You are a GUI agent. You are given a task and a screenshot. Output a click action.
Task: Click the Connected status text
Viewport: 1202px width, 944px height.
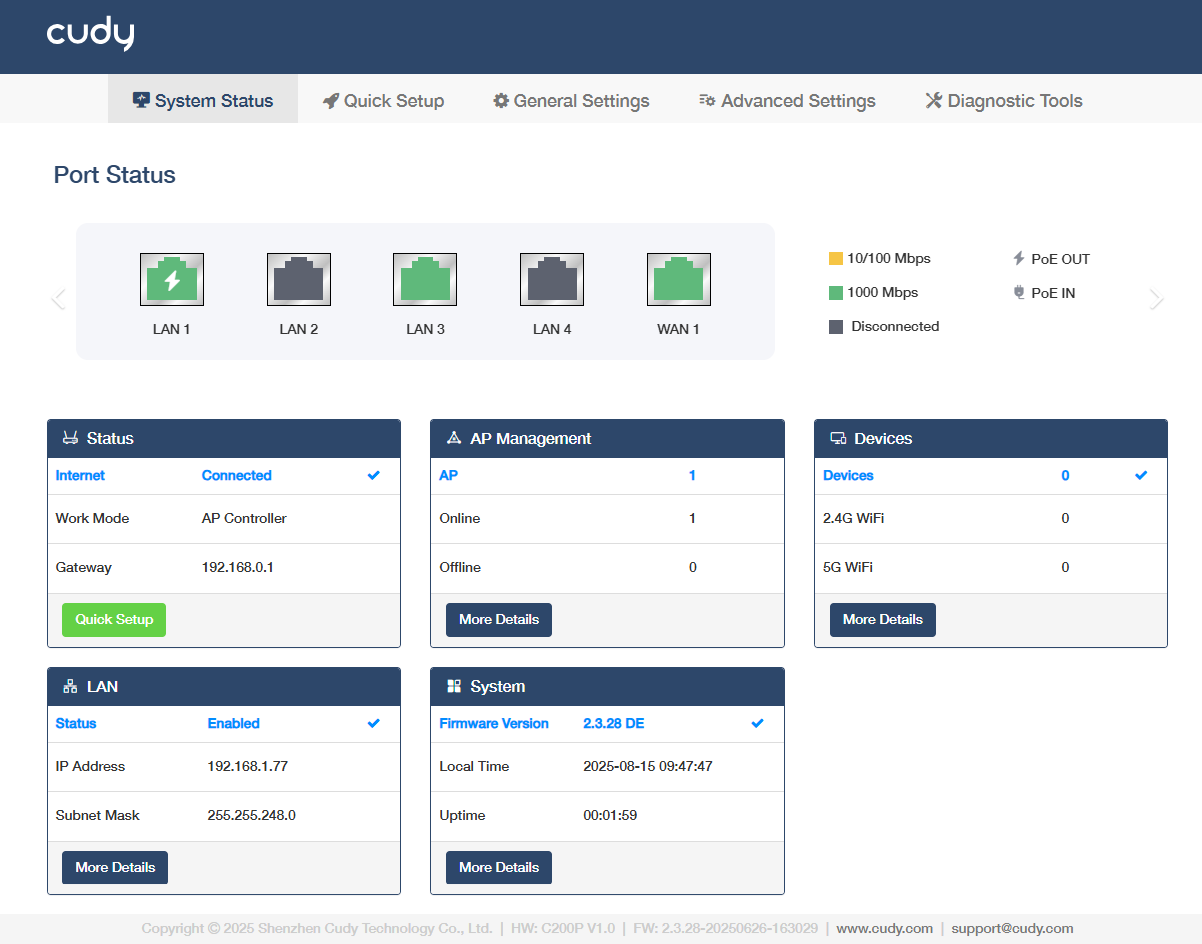click(237, 475)
